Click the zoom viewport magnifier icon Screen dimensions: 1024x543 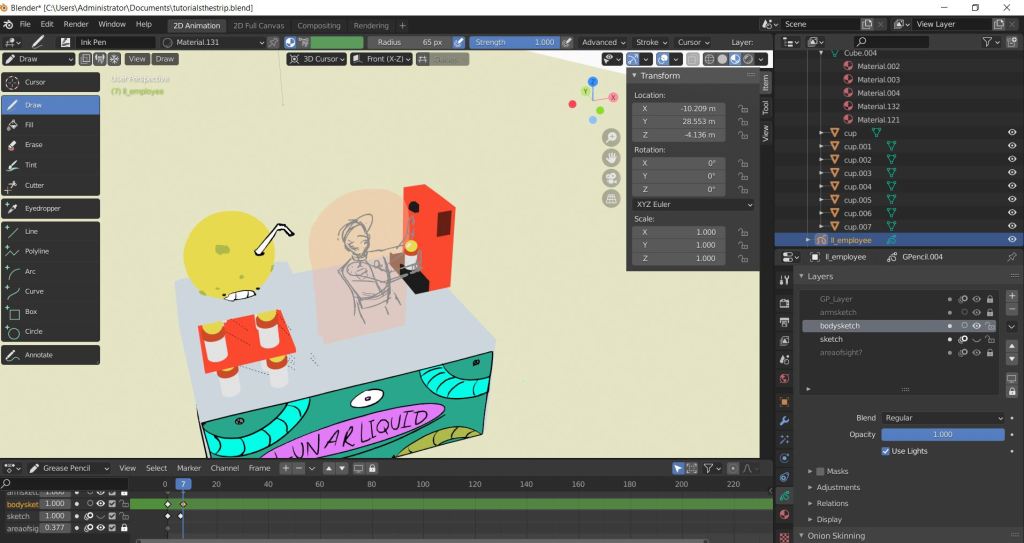point(610,137)
